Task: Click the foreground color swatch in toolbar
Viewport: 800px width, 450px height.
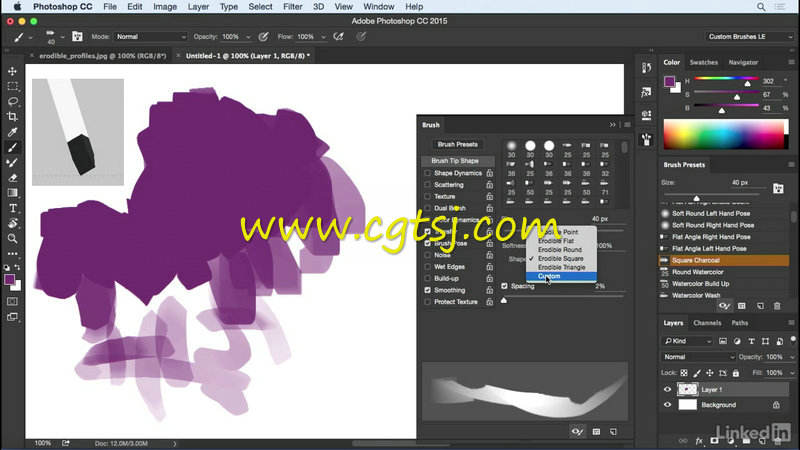Action: click(x=9, y=280)
